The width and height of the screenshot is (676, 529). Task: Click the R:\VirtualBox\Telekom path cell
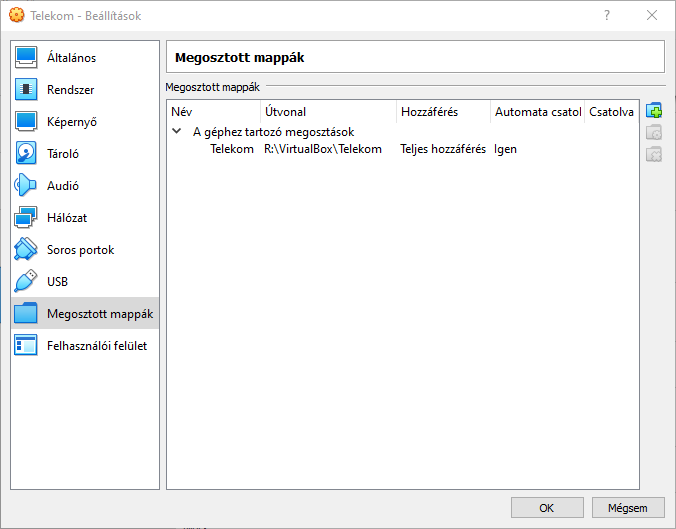point(323,149)
